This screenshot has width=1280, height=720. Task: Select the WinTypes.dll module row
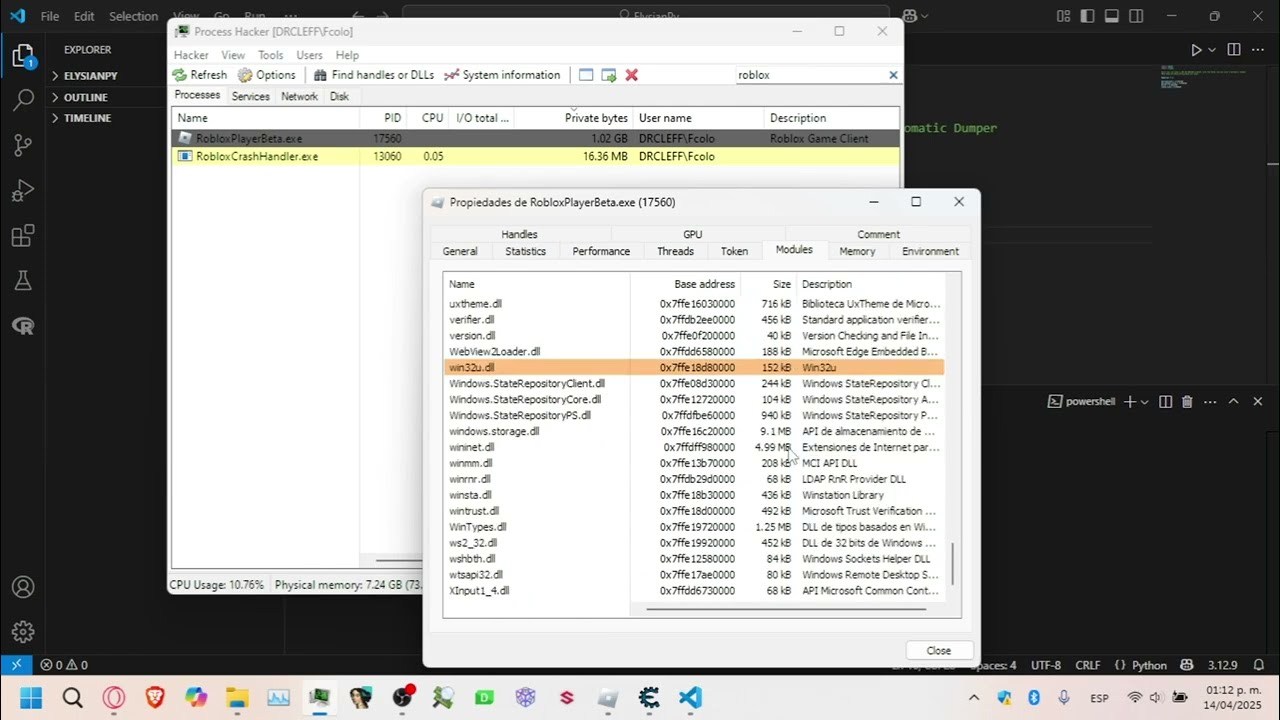coord(694,527)
